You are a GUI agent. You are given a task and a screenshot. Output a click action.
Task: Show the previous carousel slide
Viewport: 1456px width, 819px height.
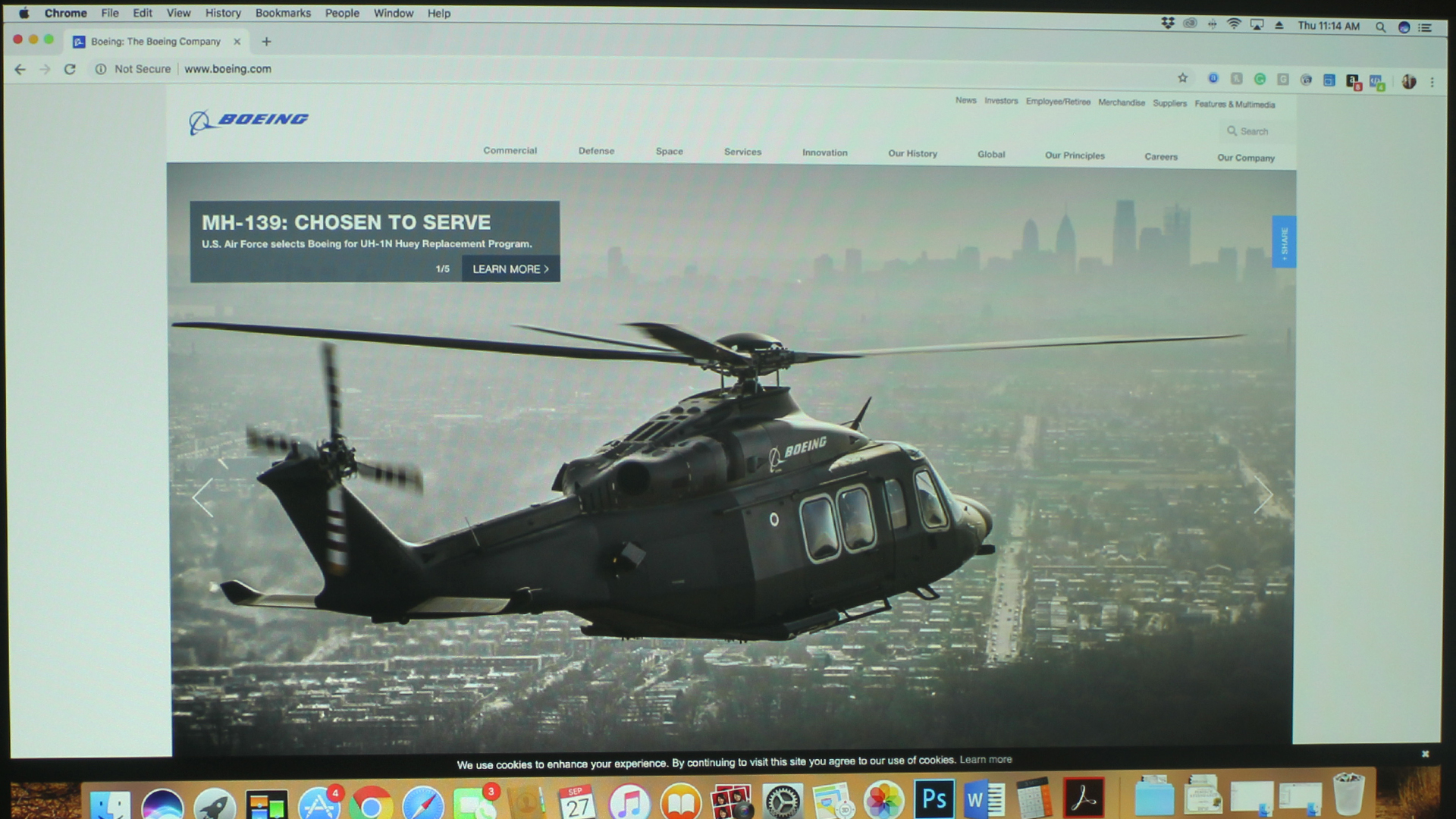(203, 497)
